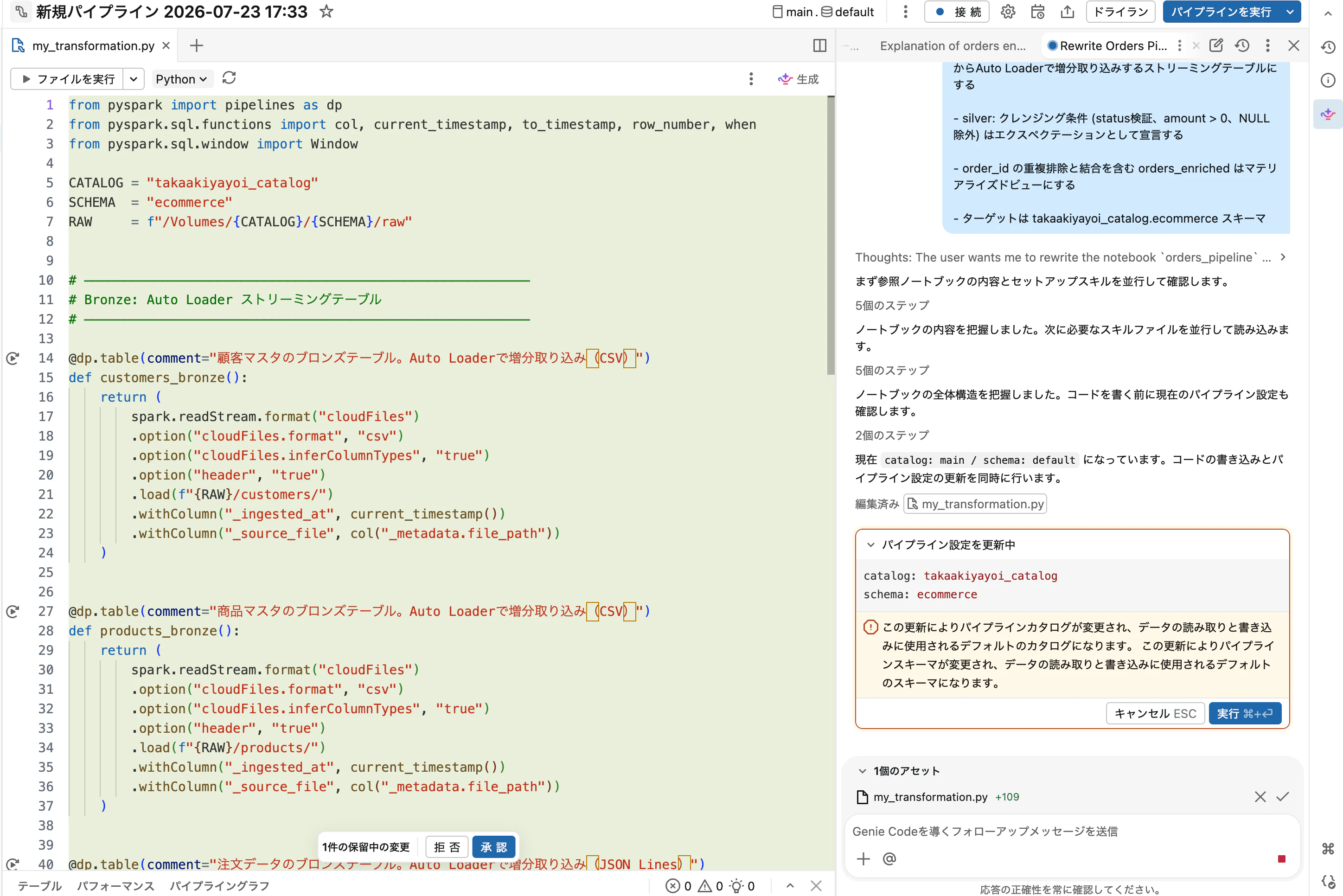The image size is (1343, 896).
Task: Toggle the split editor layout icon
Action: [x=819, y=45]
